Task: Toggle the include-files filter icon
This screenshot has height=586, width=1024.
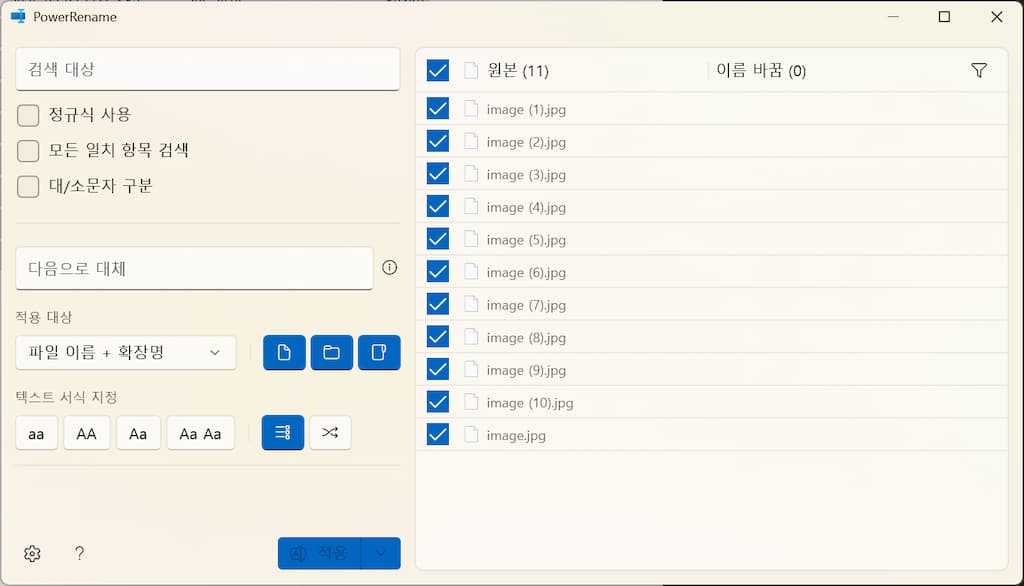Action: [284, 352]
